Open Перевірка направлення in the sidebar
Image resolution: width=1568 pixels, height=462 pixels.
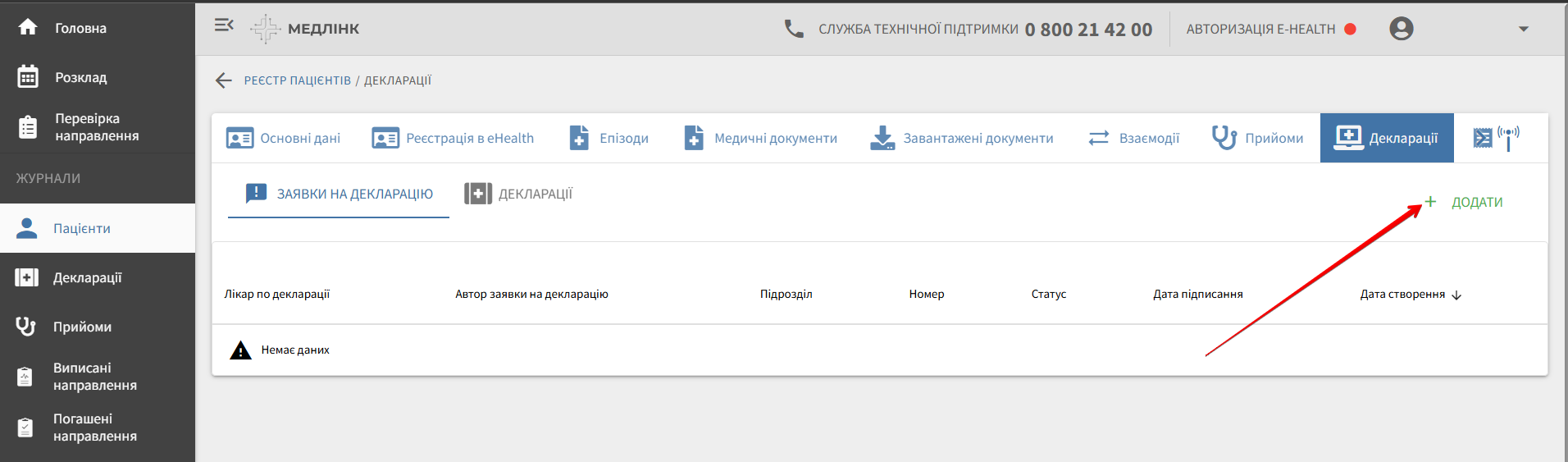tap(96, 127)
